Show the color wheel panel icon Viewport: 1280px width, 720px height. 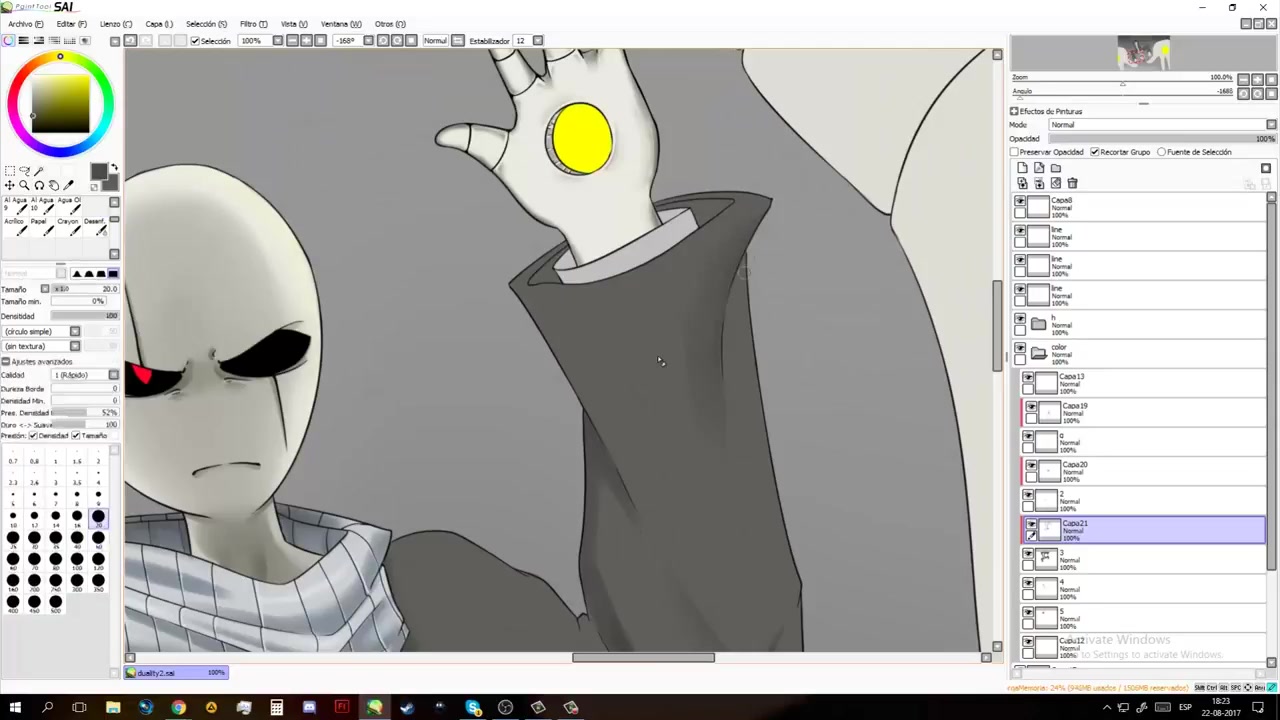click(8, 40)
